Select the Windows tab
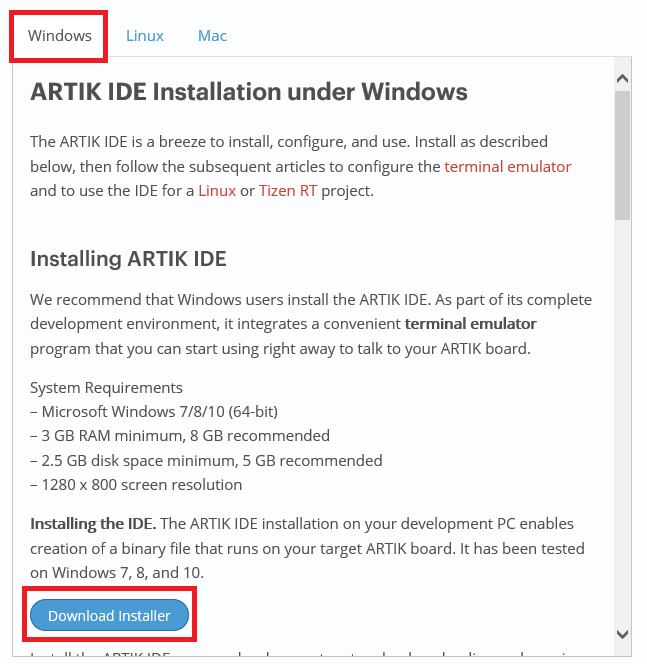This screenshot has height=664, width=647. [59, 36]
